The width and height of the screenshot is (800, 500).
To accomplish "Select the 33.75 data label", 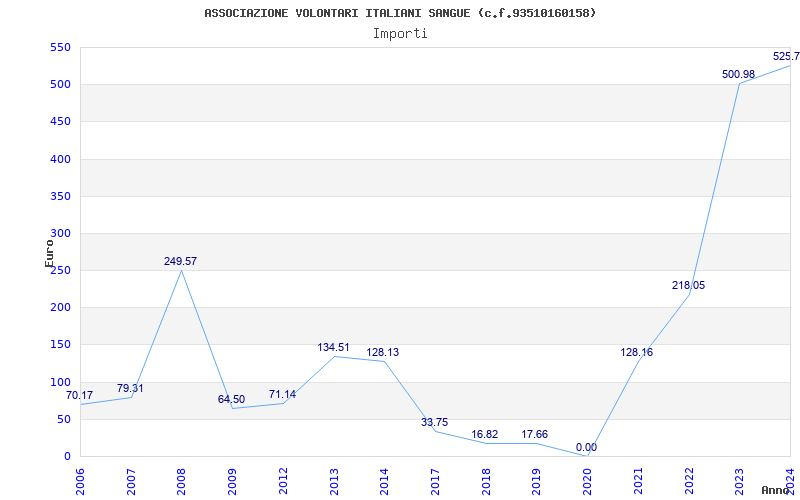I will pyautogui.click(x=435, y=422).
